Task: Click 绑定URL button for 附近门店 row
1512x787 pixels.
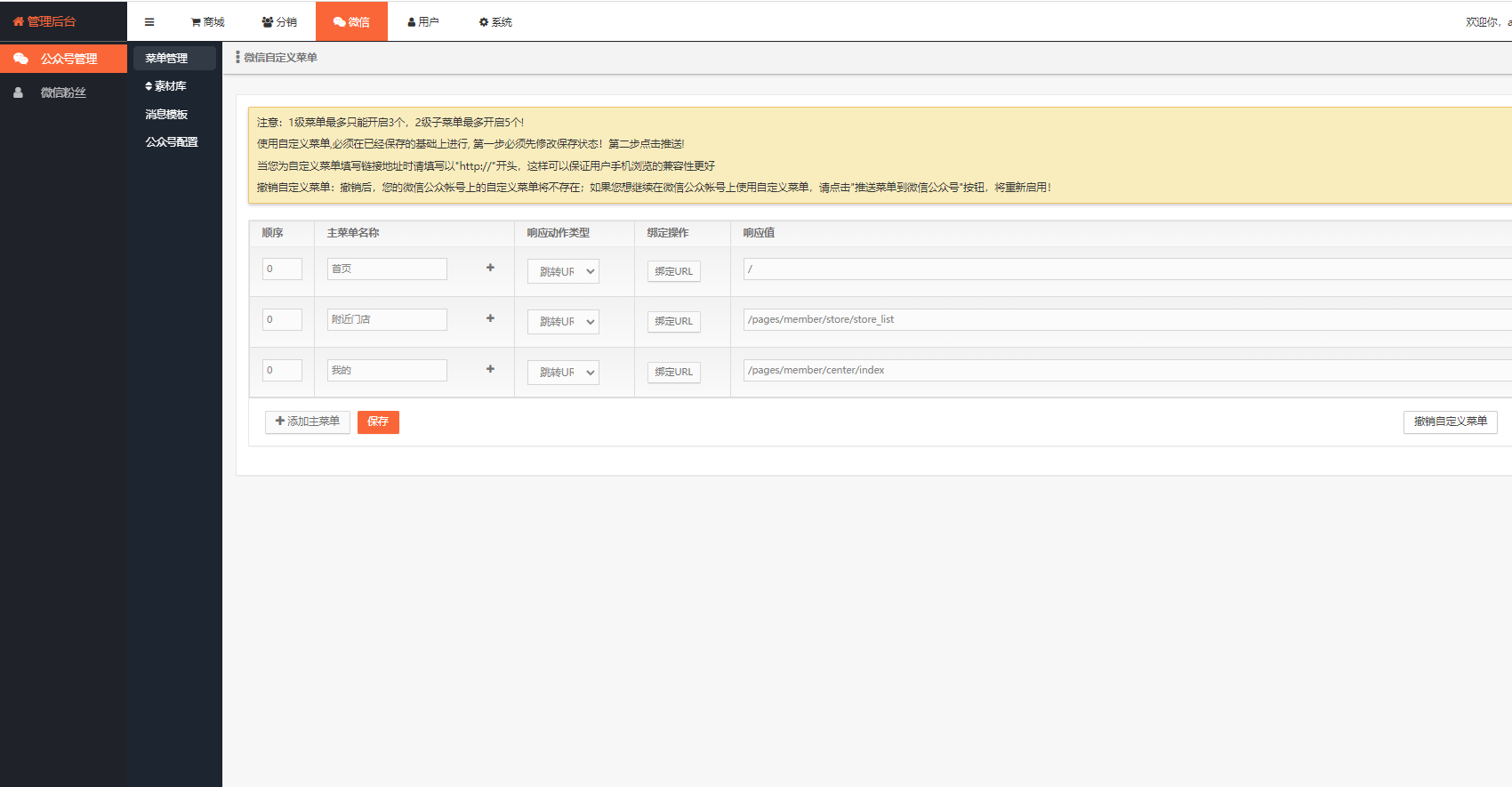Action: coord(673,322)
